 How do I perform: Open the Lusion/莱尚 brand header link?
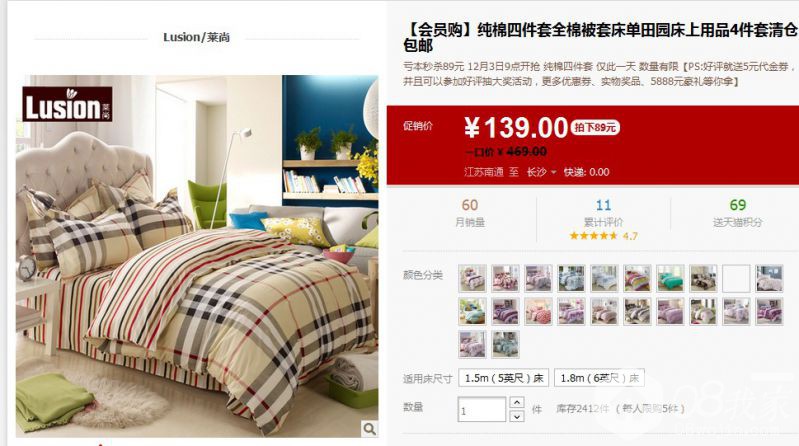196,37
